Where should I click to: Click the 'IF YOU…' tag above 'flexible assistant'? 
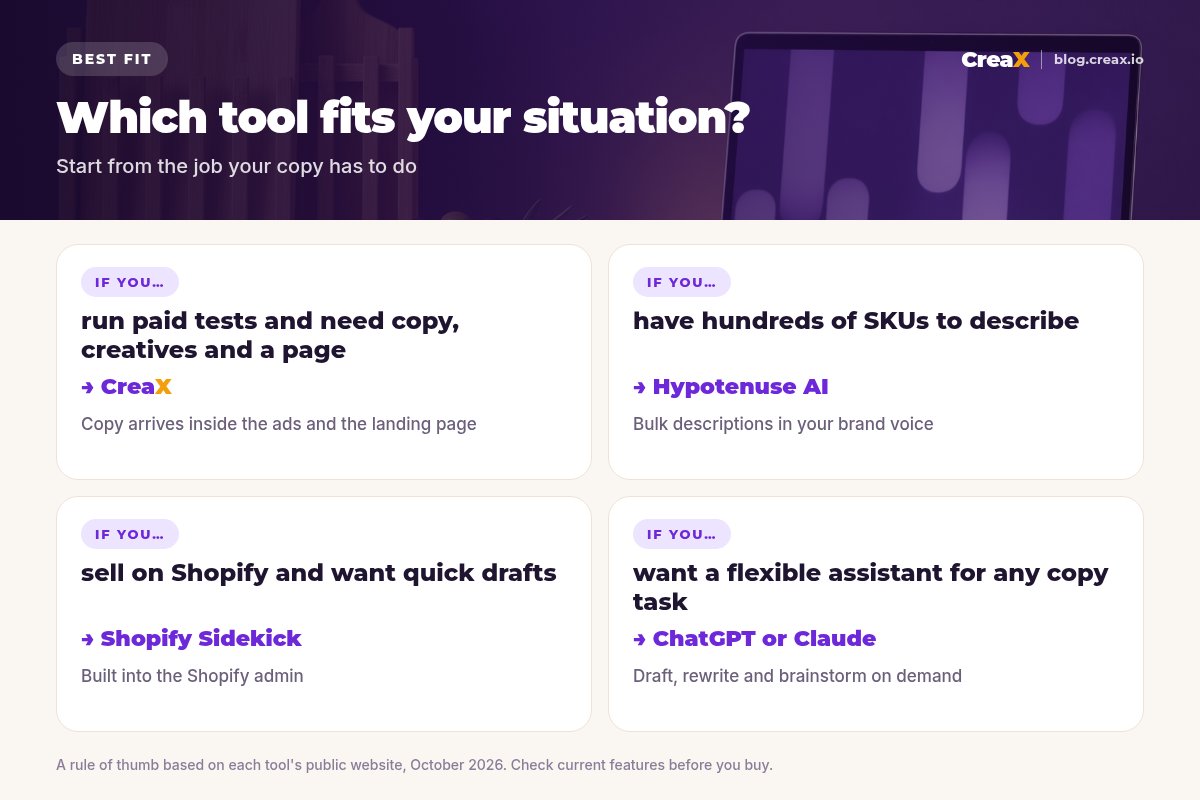pos(682,534)
